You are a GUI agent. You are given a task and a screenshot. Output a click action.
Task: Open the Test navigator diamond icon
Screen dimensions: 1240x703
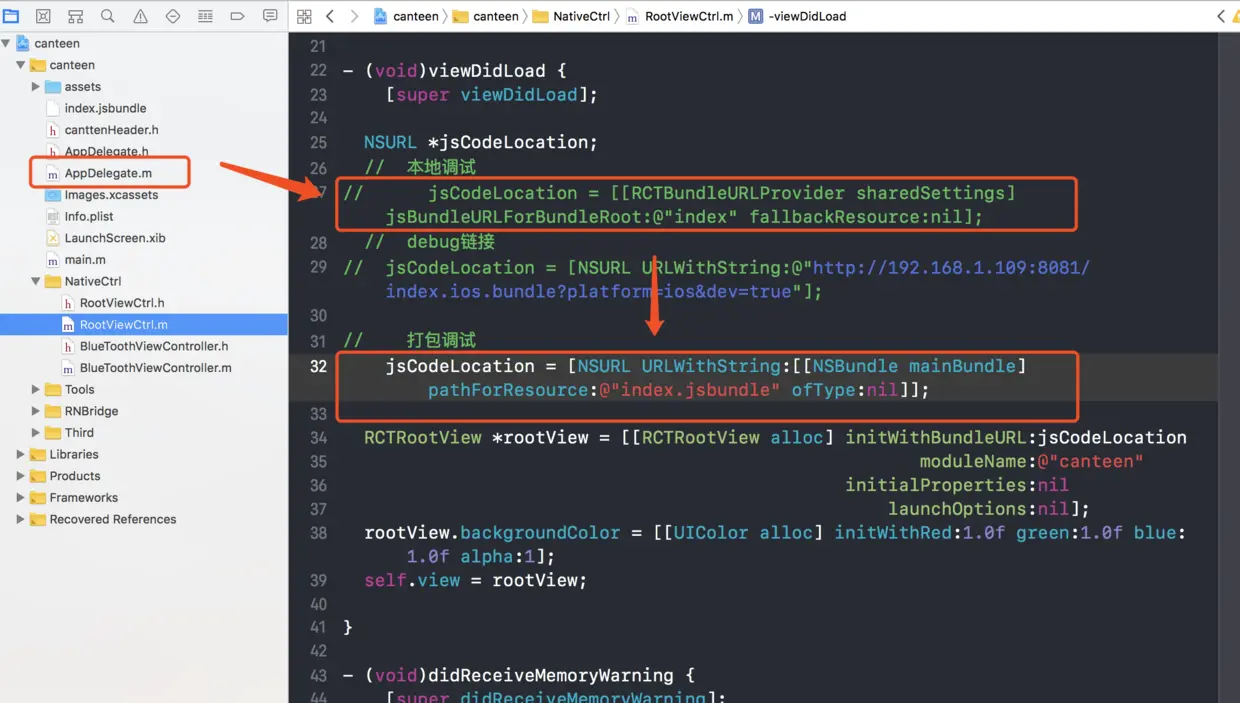click(x=173, y=16)
